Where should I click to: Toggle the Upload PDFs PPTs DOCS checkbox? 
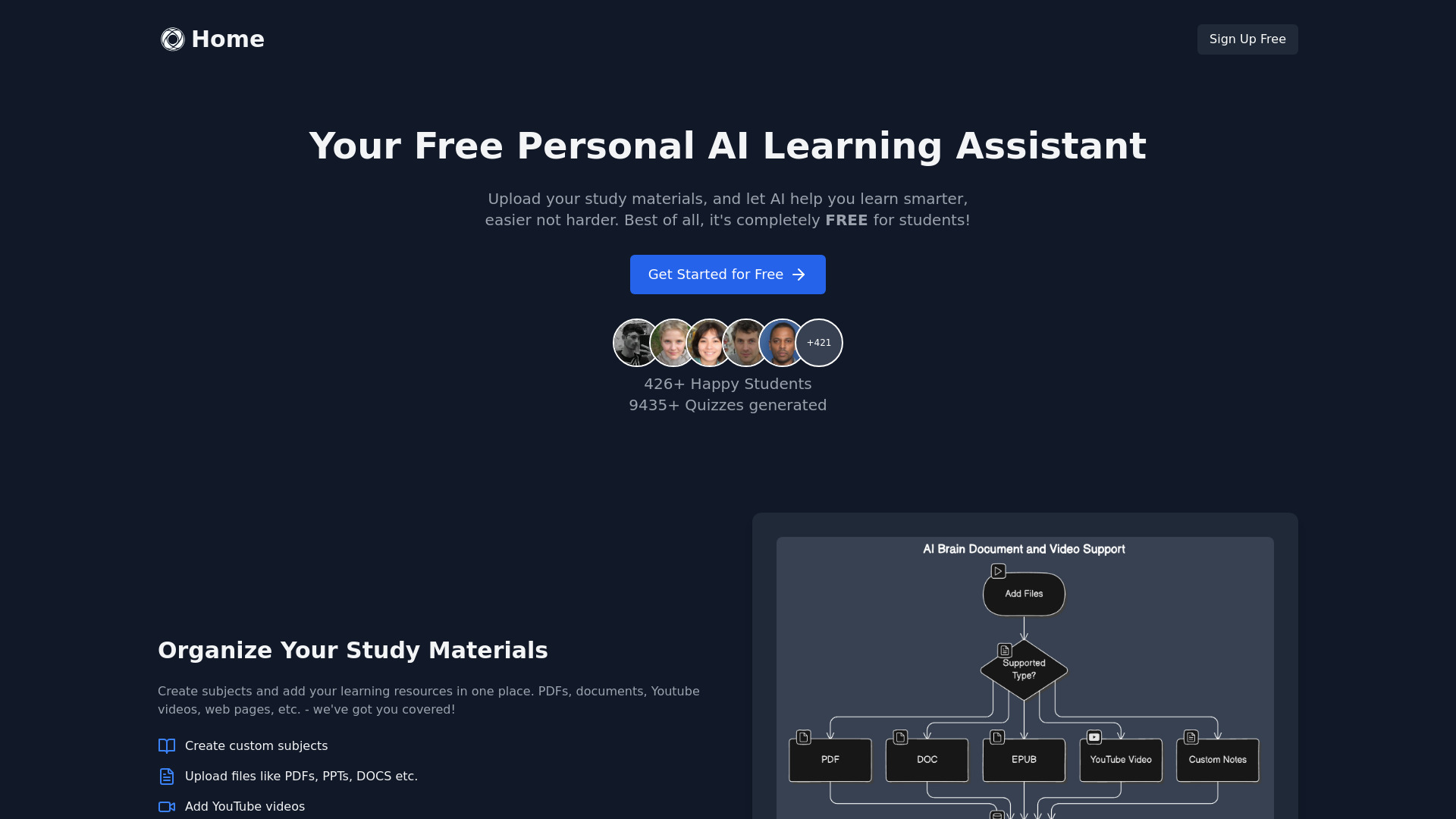tap(166, 776)
